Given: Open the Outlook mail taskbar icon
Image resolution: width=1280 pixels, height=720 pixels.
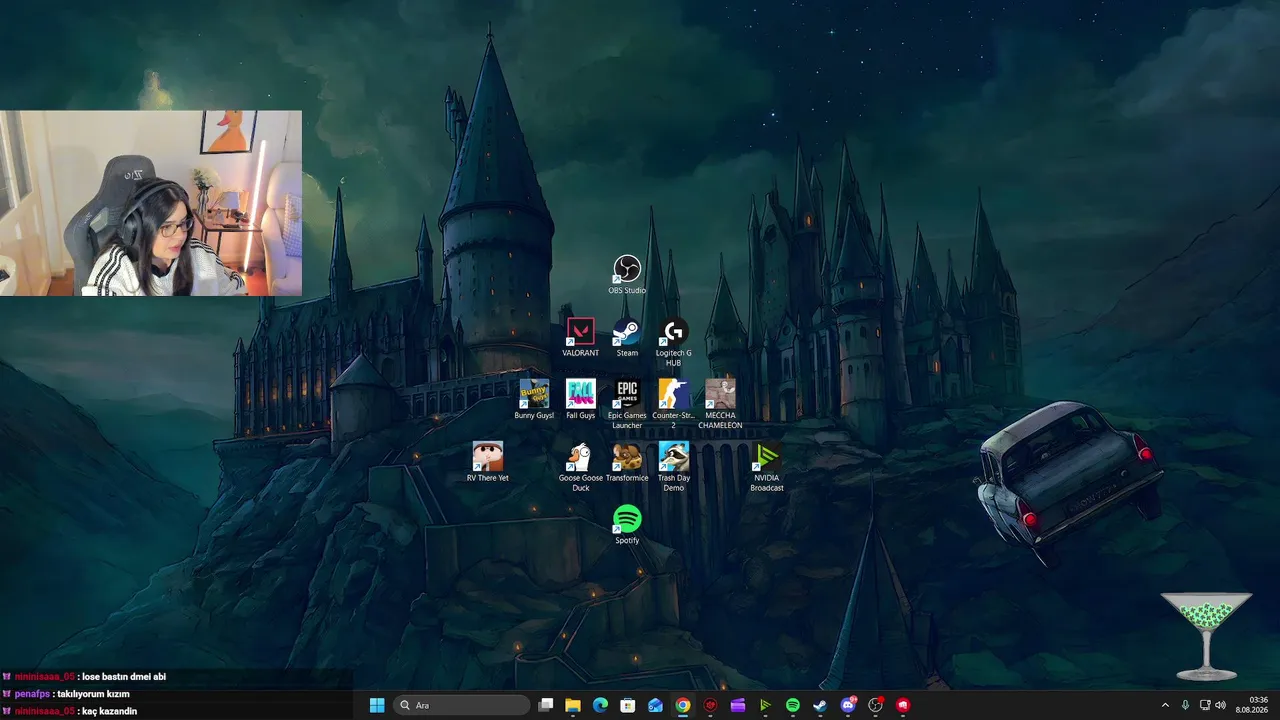Looking at the screenshot, I should pyautogui.click(x=655, y=705).
